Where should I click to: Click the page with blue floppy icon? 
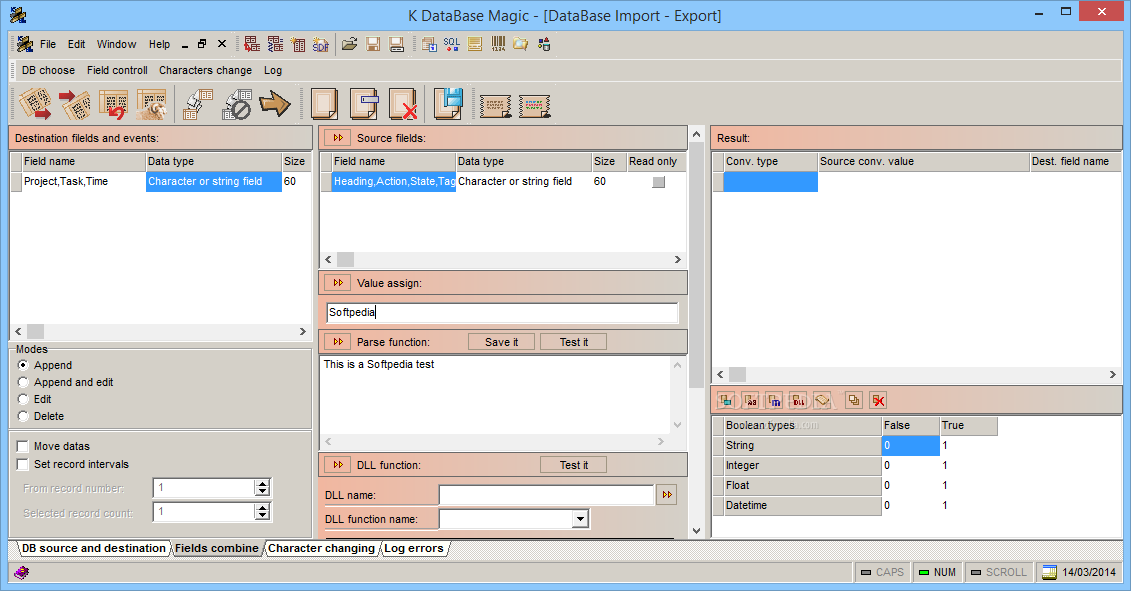[448, 104]
